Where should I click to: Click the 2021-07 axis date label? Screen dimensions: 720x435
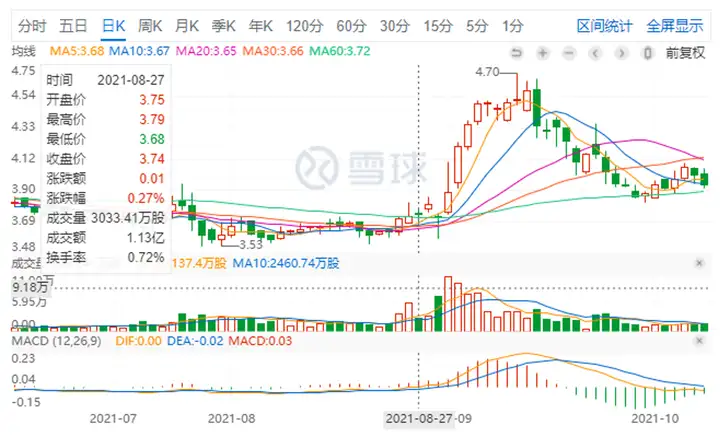coord(113,418)
